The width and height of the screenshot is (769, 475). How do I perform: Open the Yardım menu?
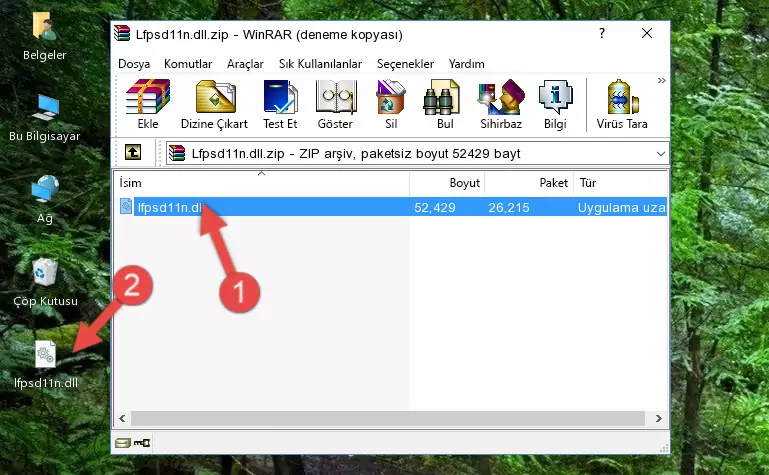click(x=466, y=64)
